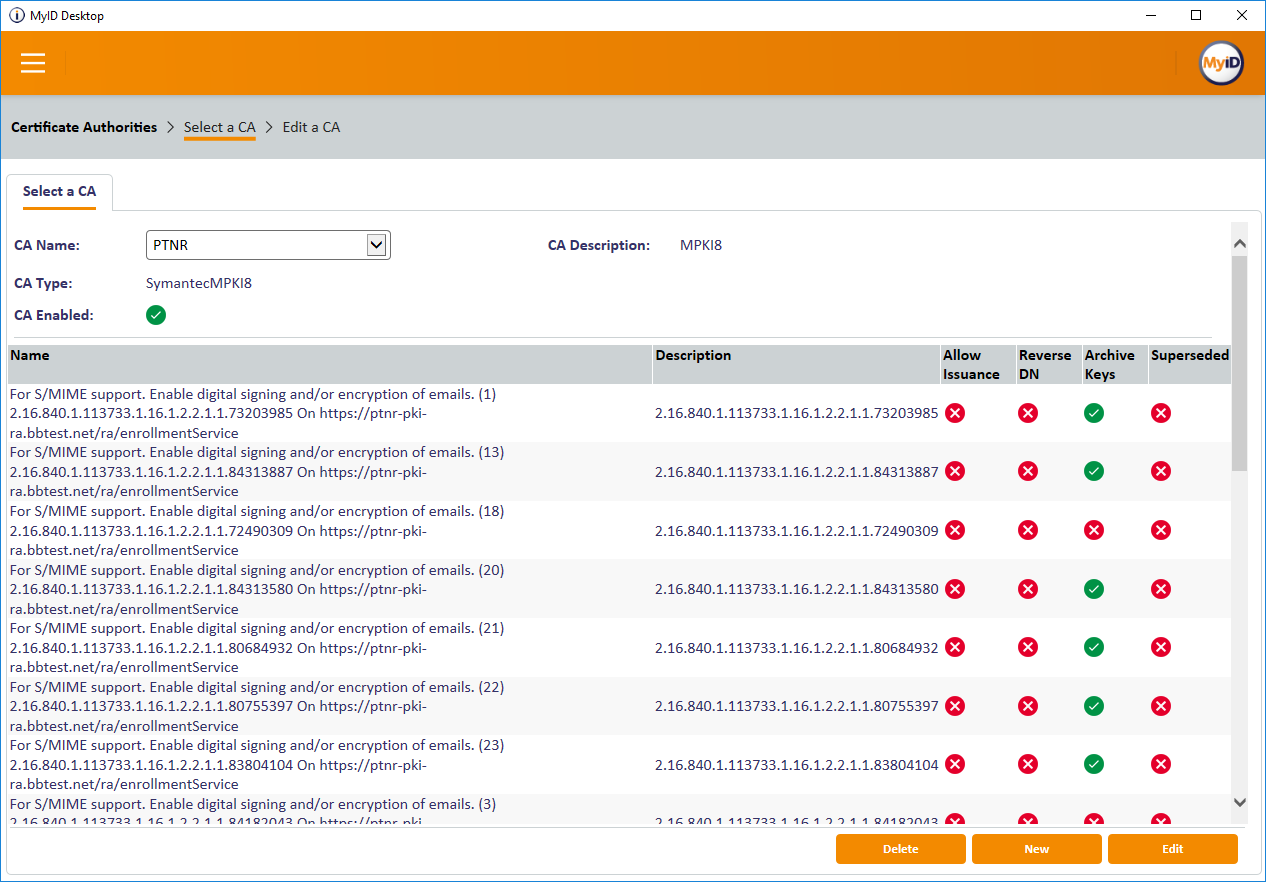Click the Edit button

point(1173,849)
